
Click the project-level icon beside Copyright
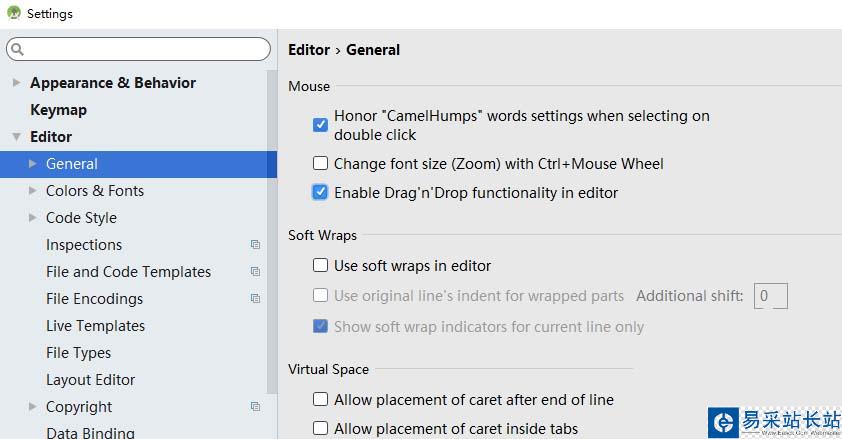[x=255, y=407]
